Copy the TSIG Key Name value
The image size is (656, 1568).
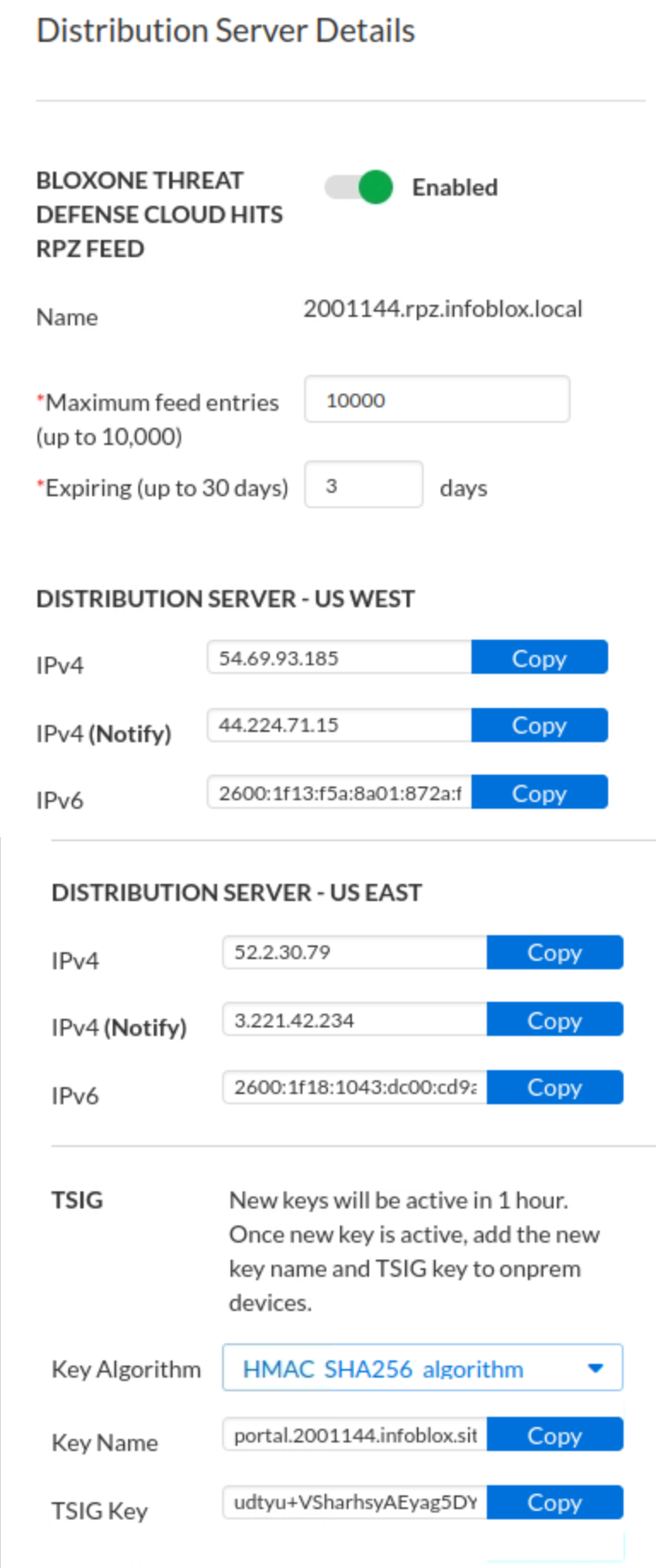554,1435
